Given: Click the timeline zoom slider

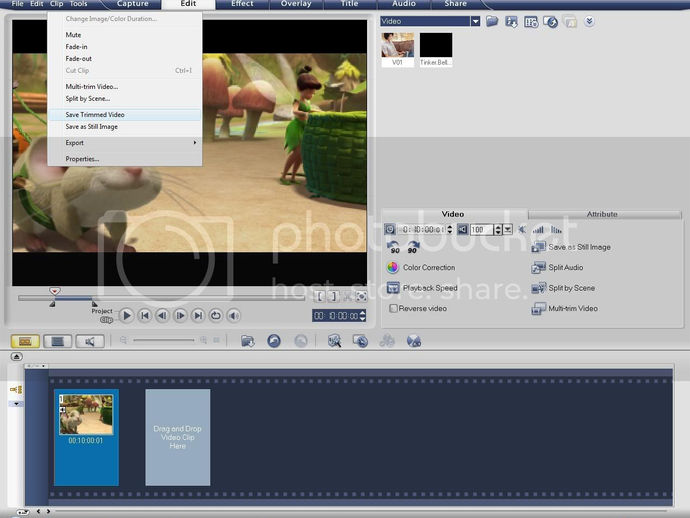Looking at the screenshot, I should [x=164, y=340].
